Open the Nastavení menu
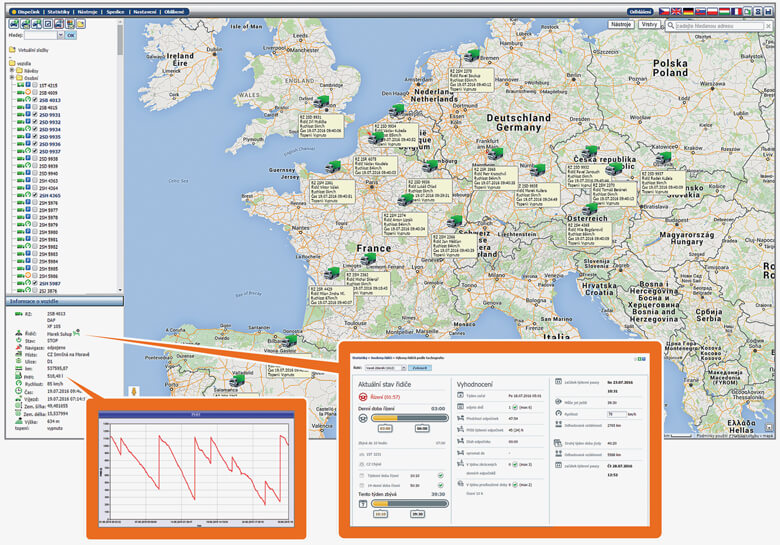Image resolution: width=780 pixels, height=545 pixels. coord(145,11)
